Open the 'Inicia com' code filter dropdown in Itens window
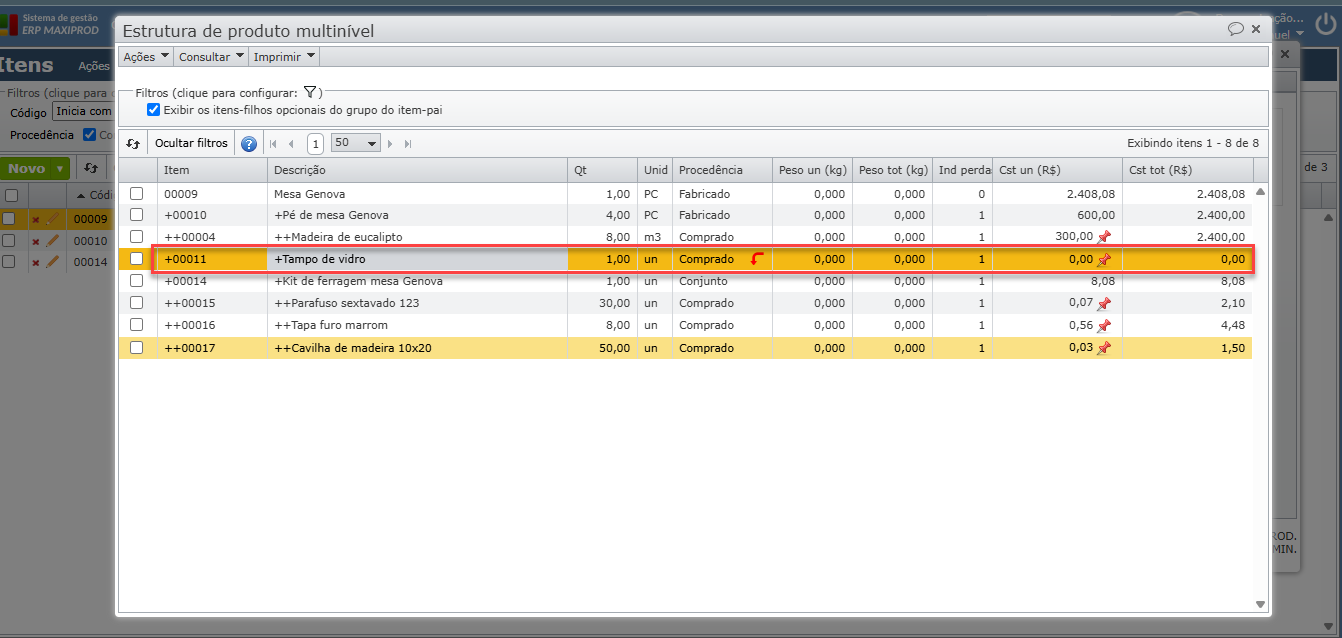Image resolution: width=1342 pixels, height=638 pixels. tap(83, 112)
